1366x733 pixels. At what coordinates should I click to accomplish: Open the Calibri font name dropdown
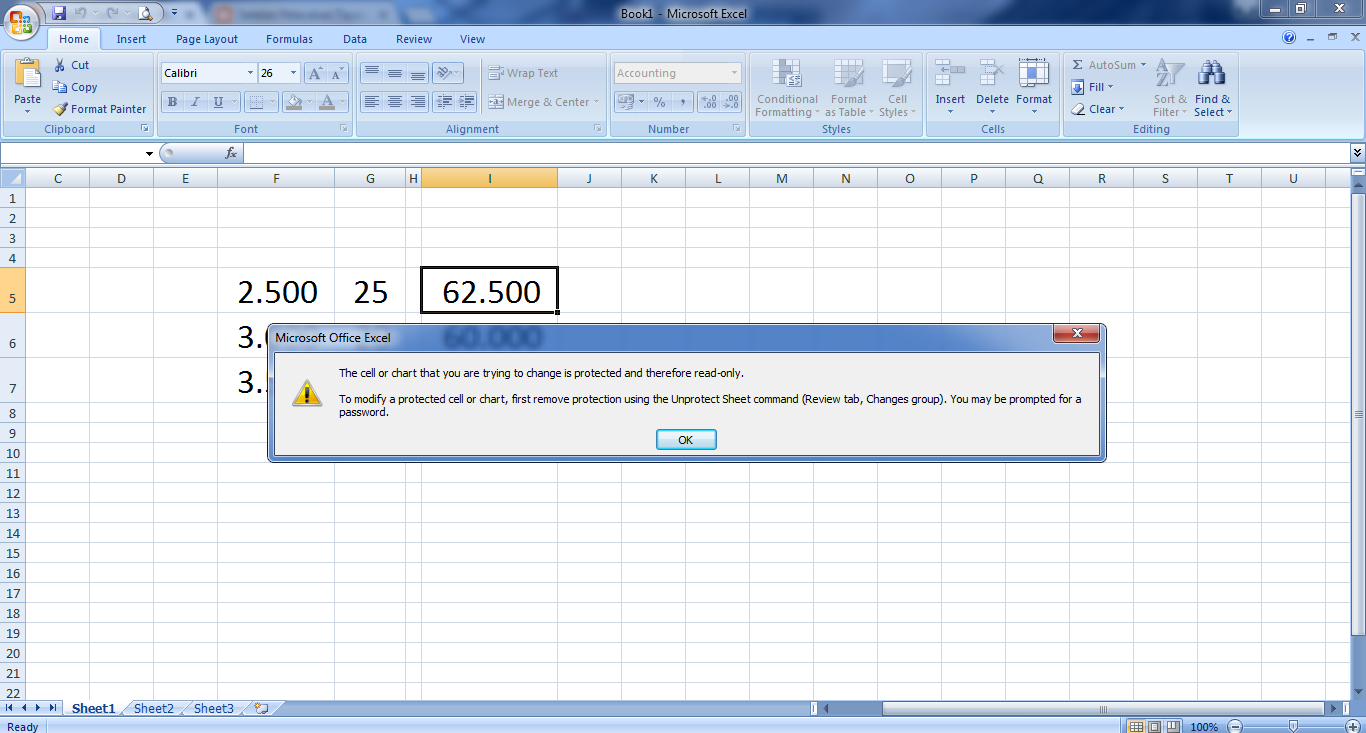(250, 73)
